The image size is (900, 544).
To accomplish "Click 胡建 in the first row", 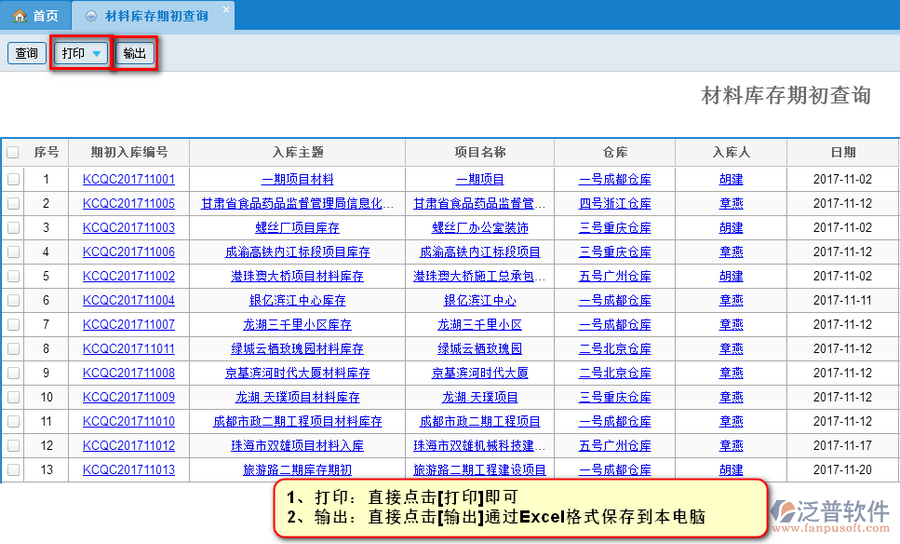I will pos(731,179).
